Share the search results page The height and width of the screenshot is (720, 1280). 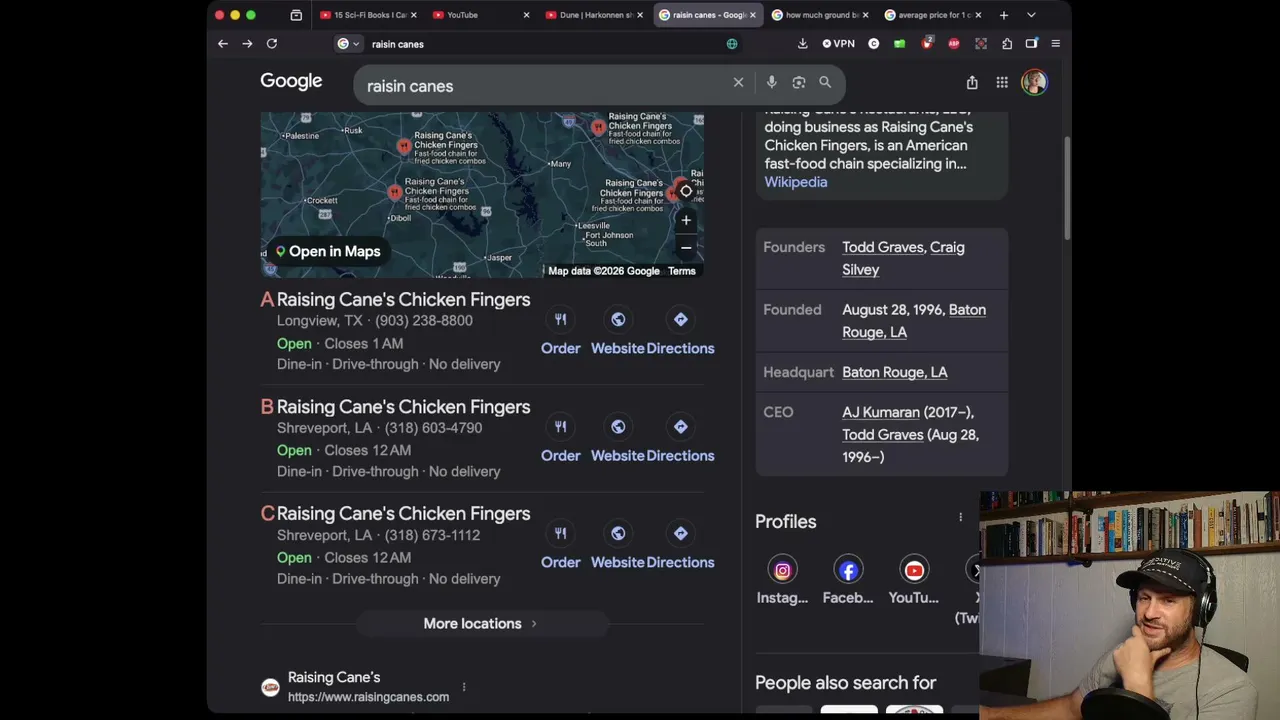(x=972, y=83)
